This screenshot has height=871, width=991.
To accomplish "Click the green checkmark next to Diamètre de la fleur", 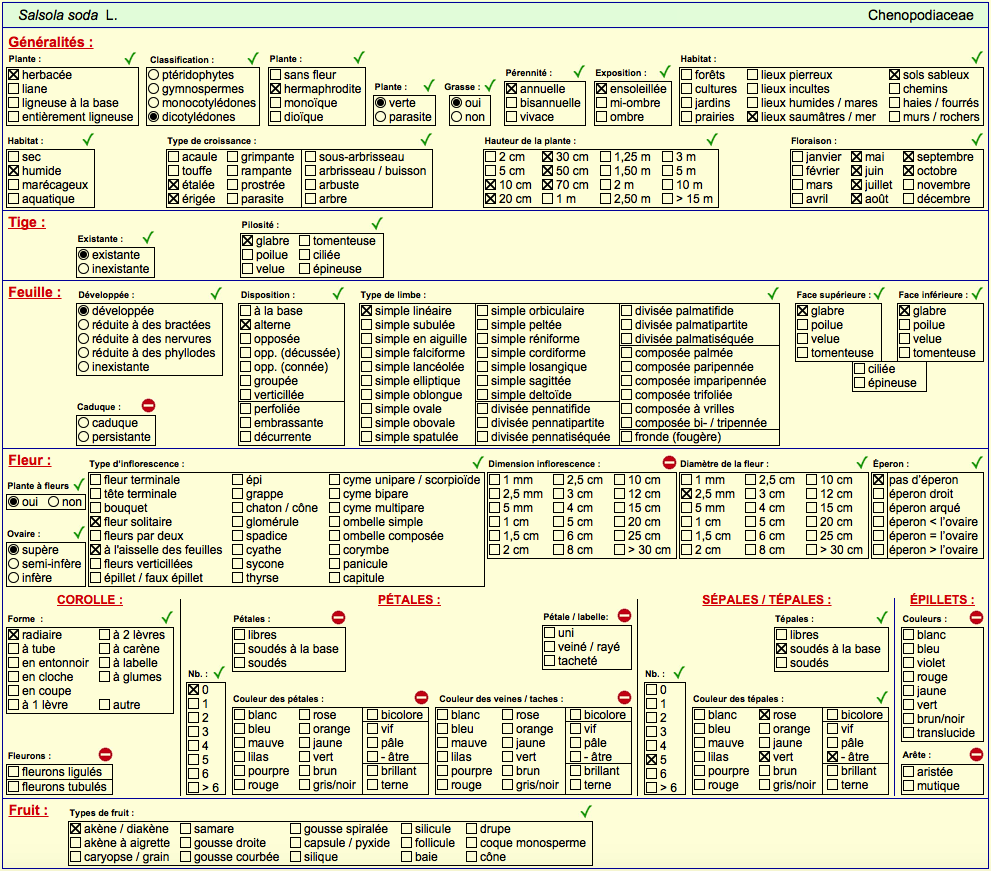I will [x=862, y=462].
